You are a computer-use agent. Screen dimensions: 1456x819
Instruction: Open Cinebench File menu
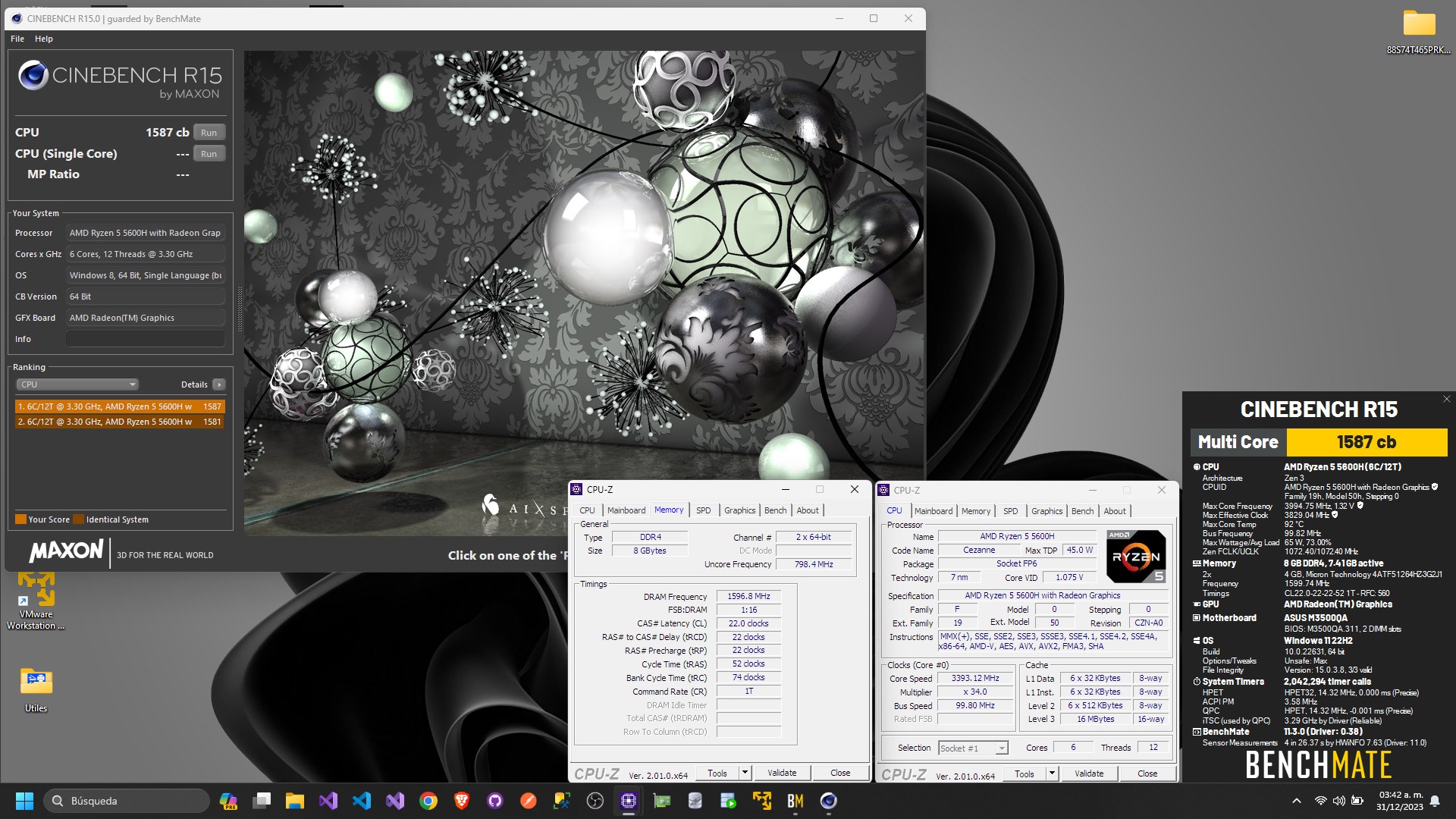tap(17, 39)
